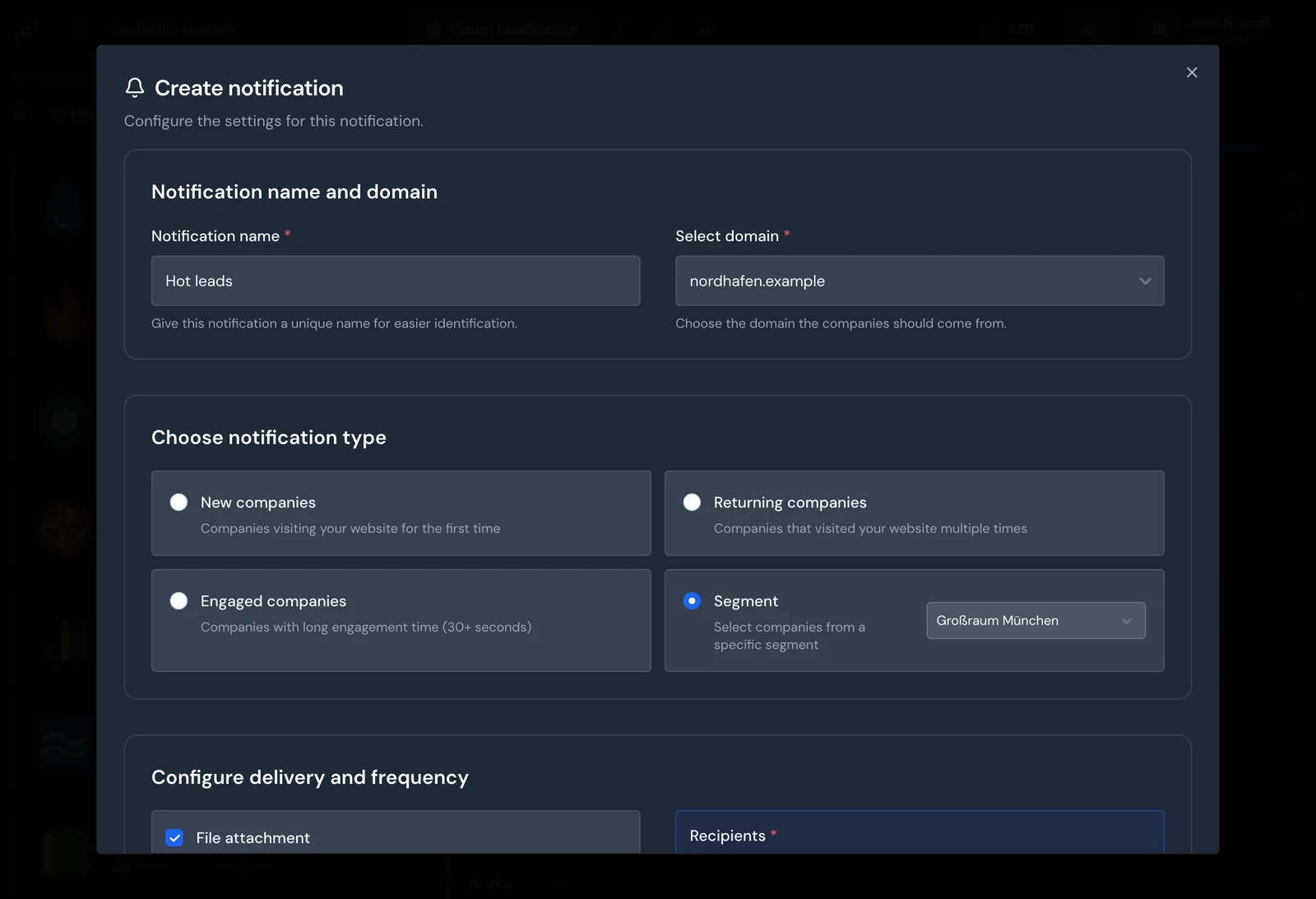Screen dimensions: 1316x899
Task: Select the New companies radio option
Action: pos(178,502)
